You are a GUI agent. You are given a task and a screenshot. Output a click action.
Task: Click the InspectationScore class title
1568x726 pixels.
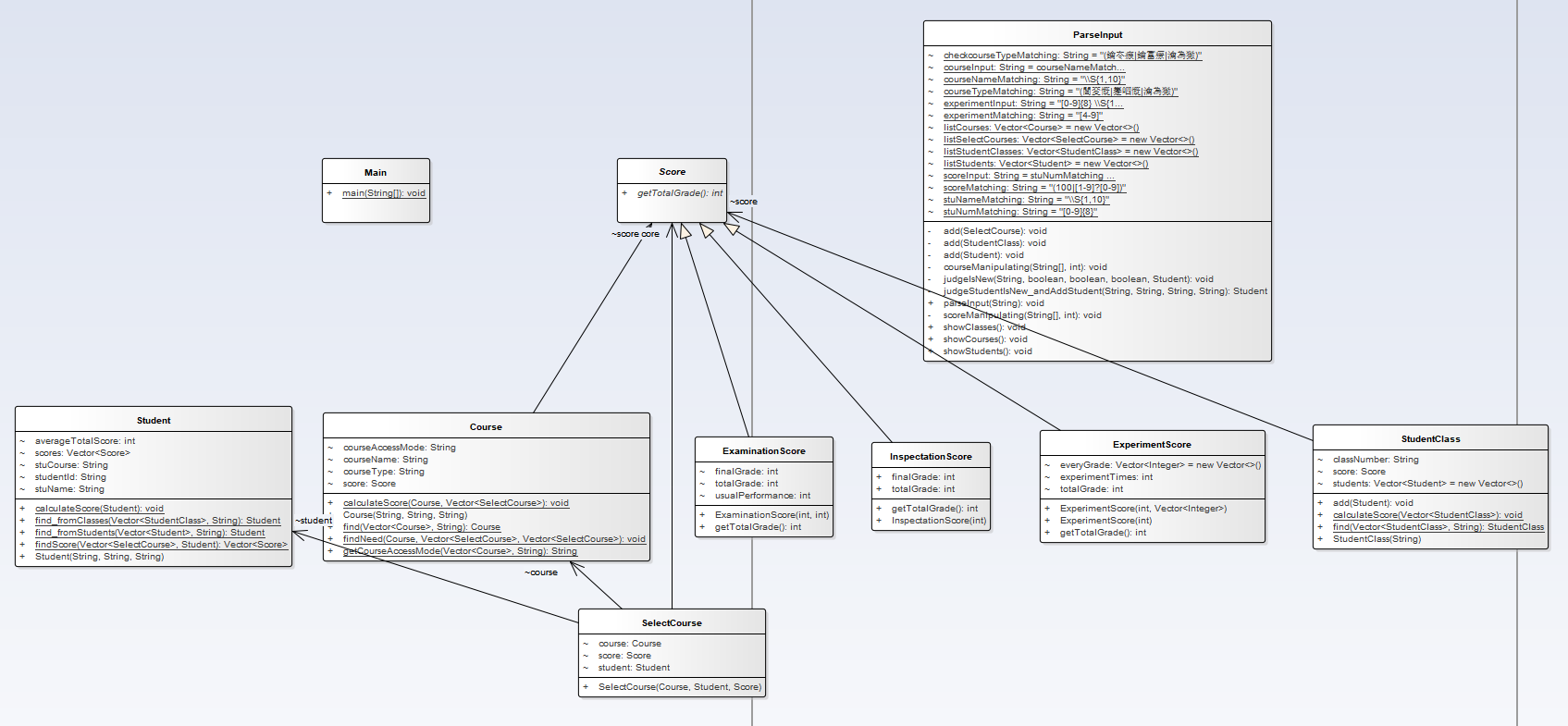[x=931, y=456]
